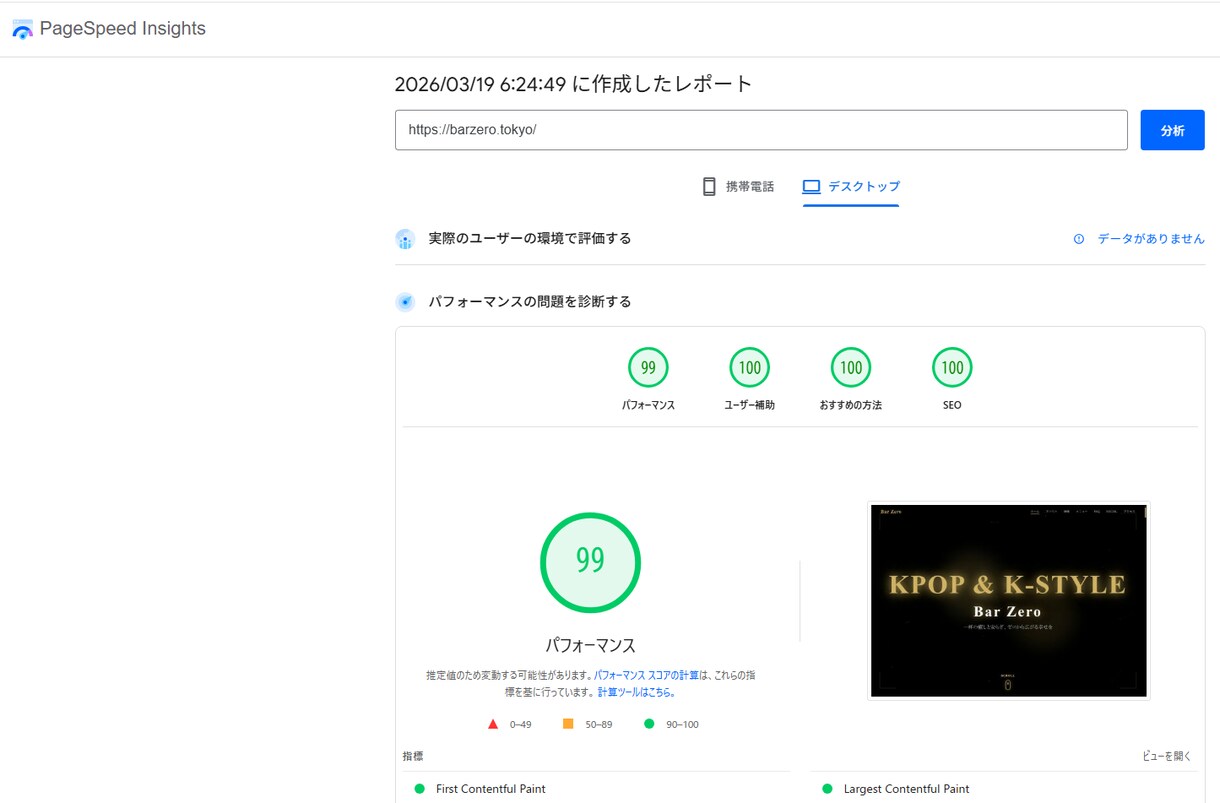Click the First Contentful Paint metric label
Viewport: 1220px width, 803px height.
[x=491, y=789]
